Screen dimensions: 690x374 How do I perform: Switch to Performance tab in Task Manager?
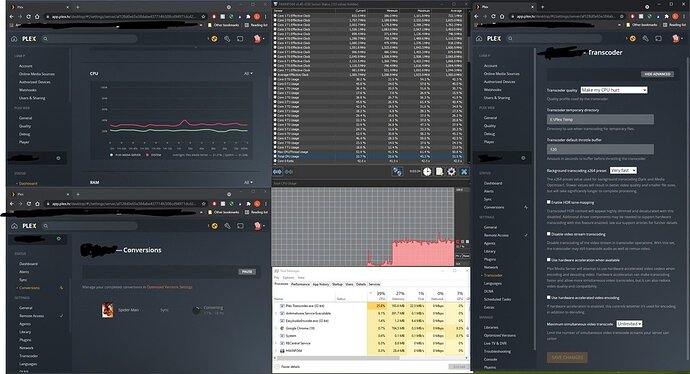pyautogui.click(x=300, y=284)
